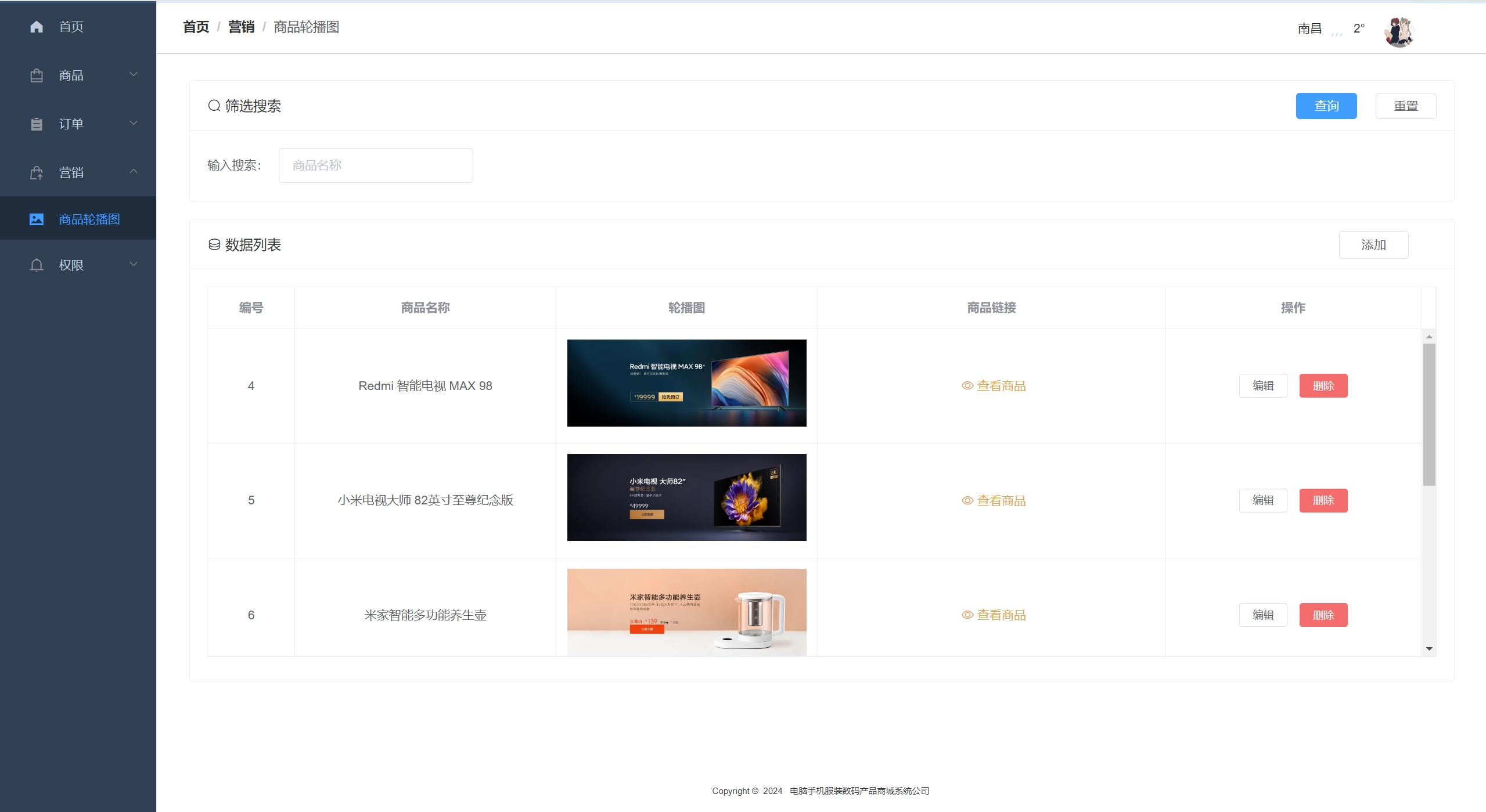Delete the row numbered 5
Viewport: 1486px width, 812px height.
click(1323, 500)
